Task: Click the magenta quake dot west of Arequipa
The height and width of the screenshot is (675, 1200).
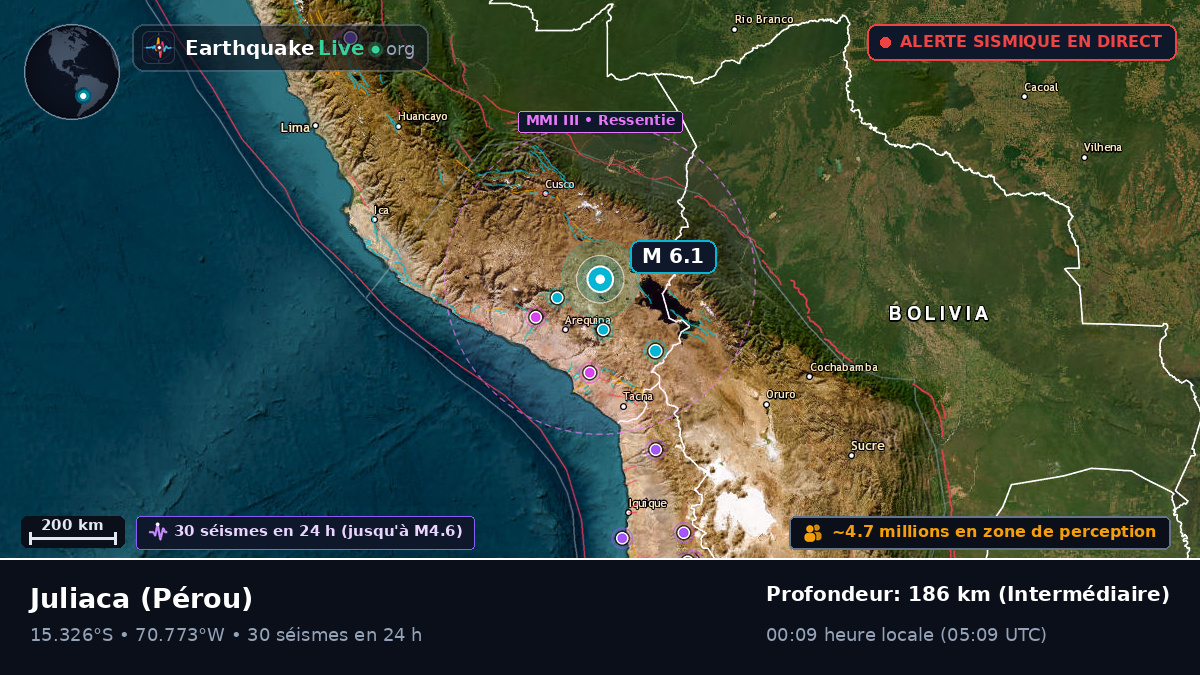Action: [535, 317]
